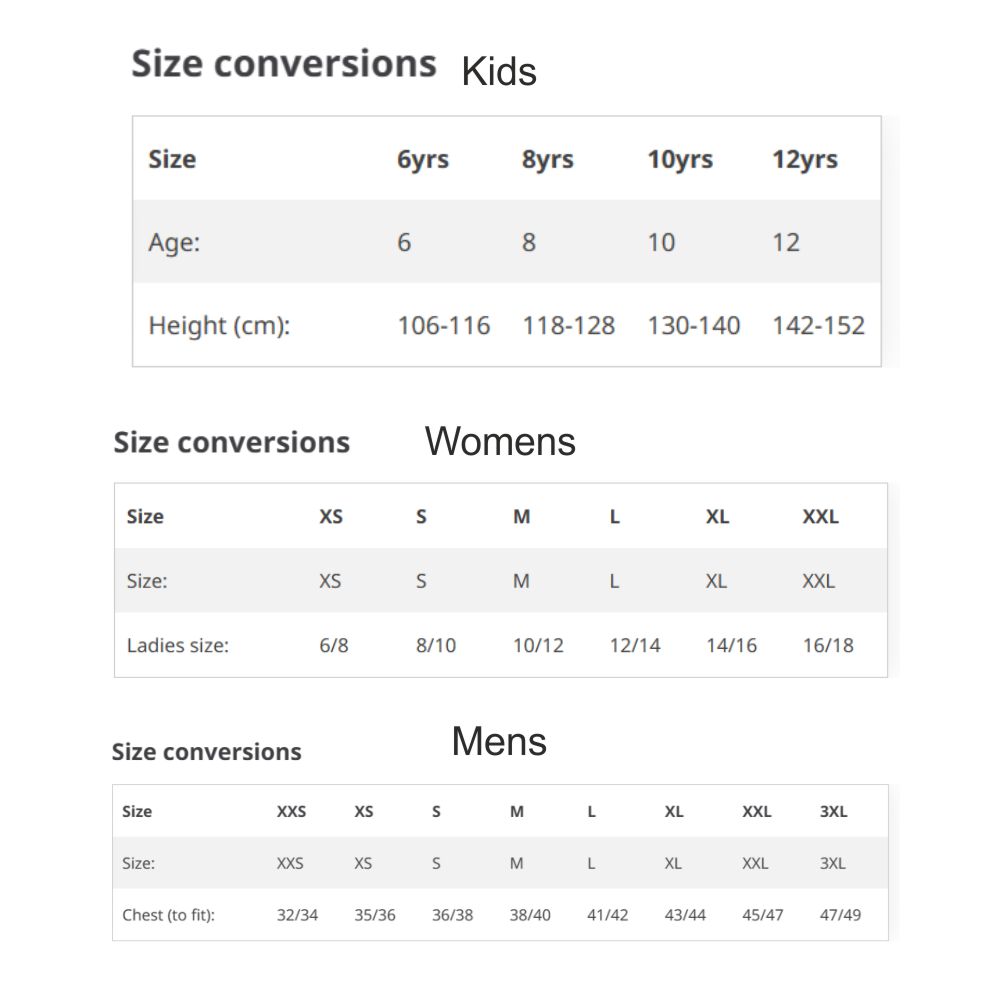This screenshot has width=1000, height=1000.
Task: Click the 16/18 ladies size cell
Action: pos(828,645)
